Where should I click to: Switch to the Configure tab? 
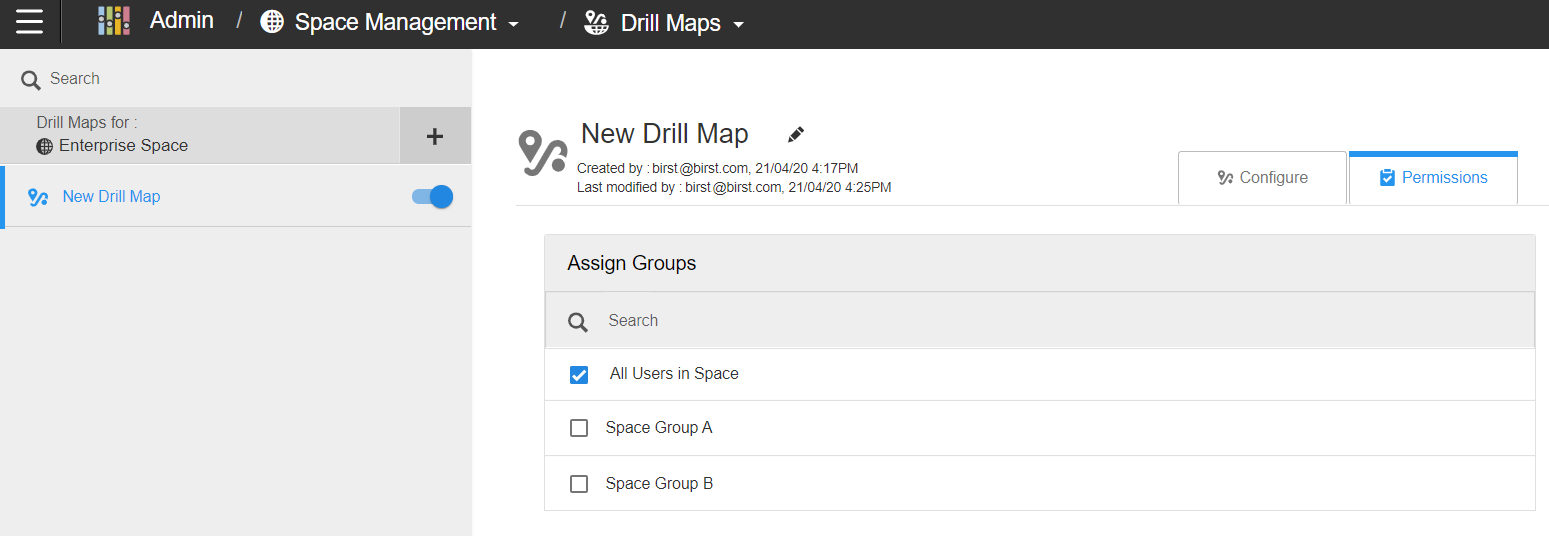[1263, 178]
